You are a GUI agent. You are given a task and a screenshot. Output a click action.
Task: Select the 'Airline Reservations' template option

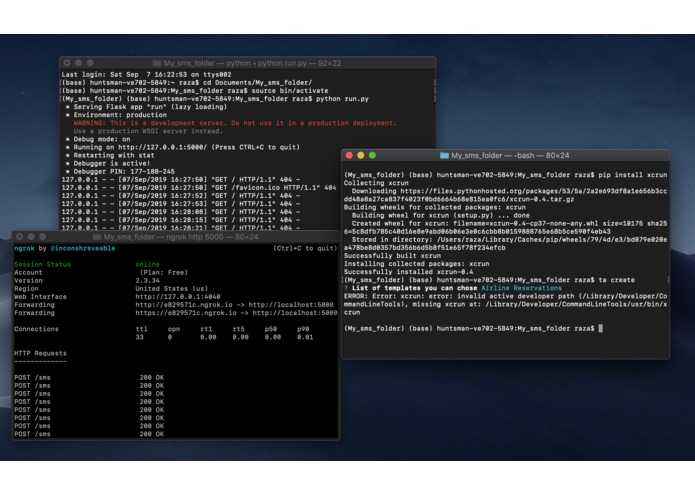pyautogui.click(x=521, y=288)
